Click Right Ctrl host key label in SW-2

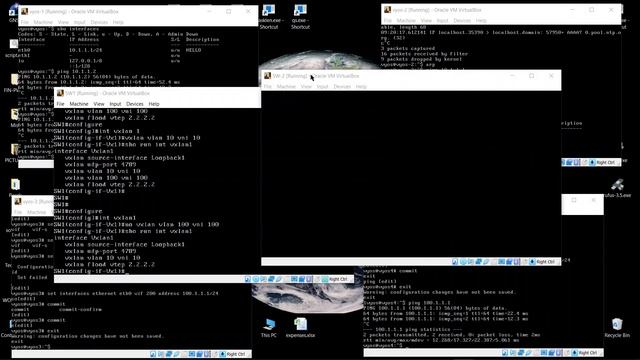pyautogui.click(x=546, y=262)
